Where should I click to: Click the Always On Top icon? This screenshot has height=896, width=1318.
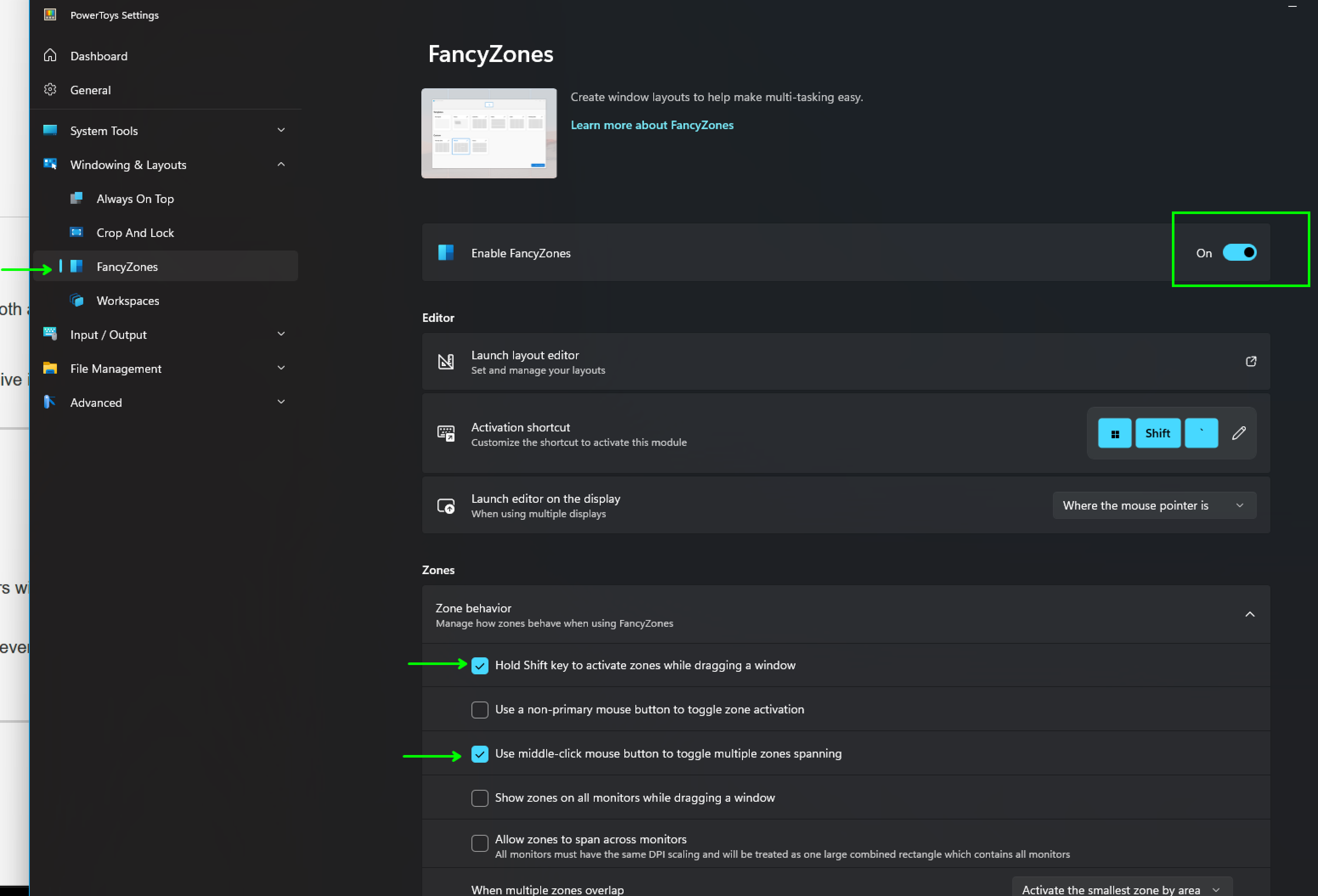tap(76, 198)
